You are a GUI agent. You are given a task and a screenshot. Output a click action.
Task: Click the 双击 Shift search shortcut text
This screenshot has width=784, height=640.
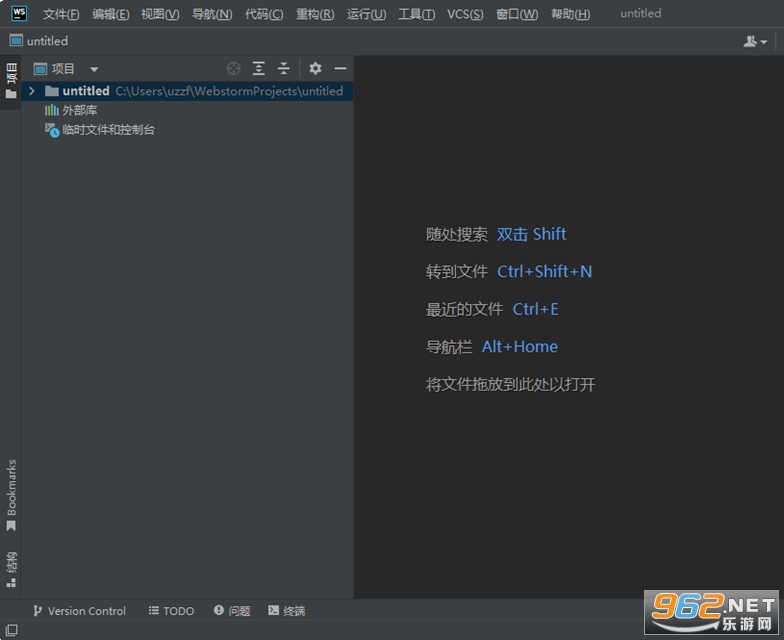pos(532,234)
